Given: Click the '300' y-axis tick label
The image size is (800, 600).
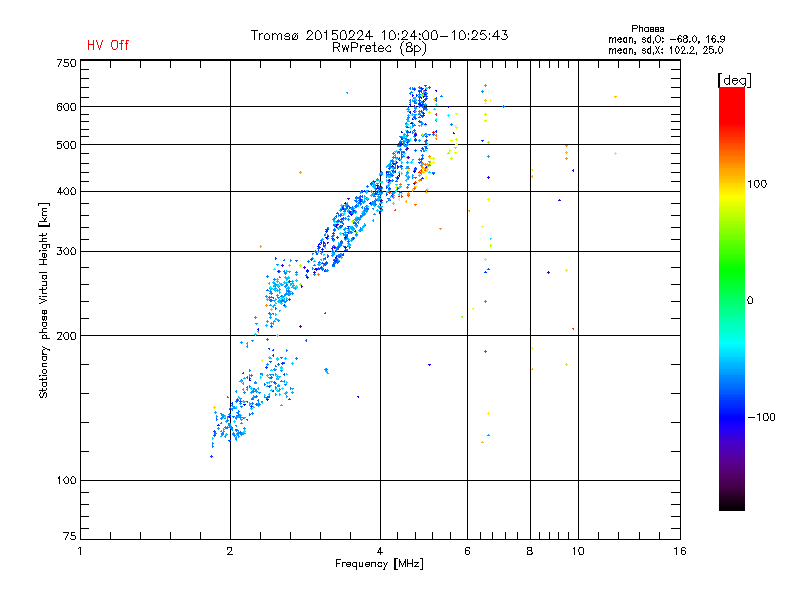Looking at the screenshot, I should [66, 252].
